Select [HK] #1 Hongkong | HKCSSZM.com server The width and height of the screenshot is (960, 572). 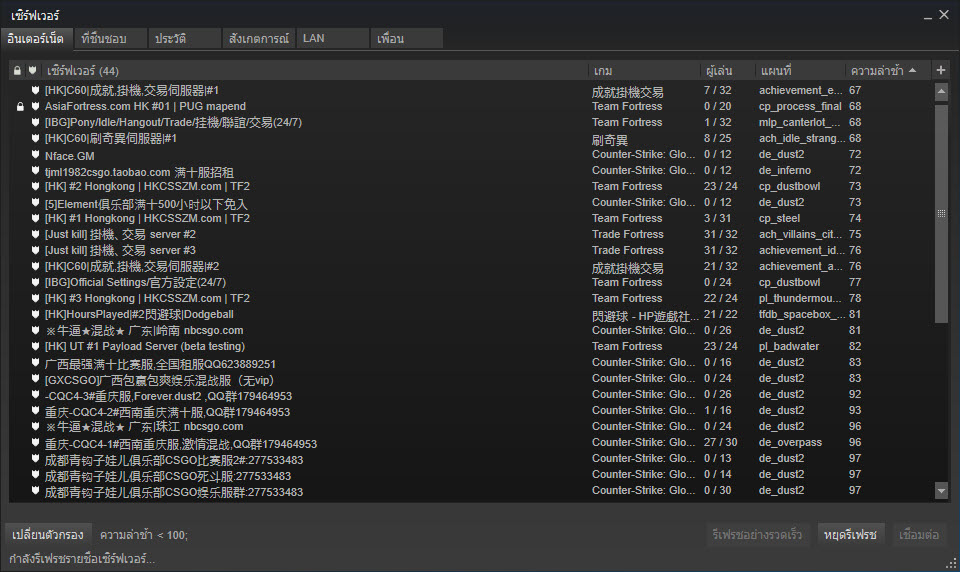coord(470,219)
